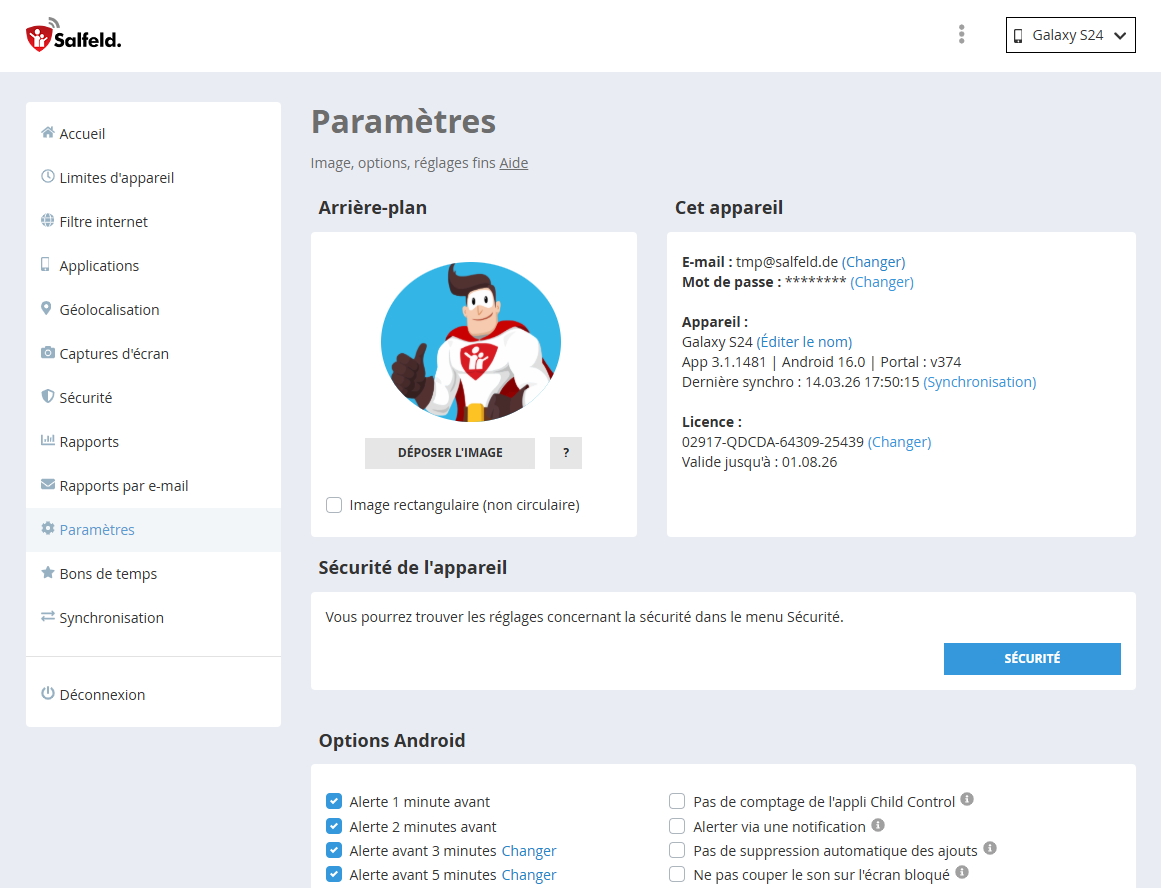Enable Image rectangulaire (non circulaire) checkbox
This screenshot has height=888, width=1161.
pyautogui.click(x=334, y=505)
